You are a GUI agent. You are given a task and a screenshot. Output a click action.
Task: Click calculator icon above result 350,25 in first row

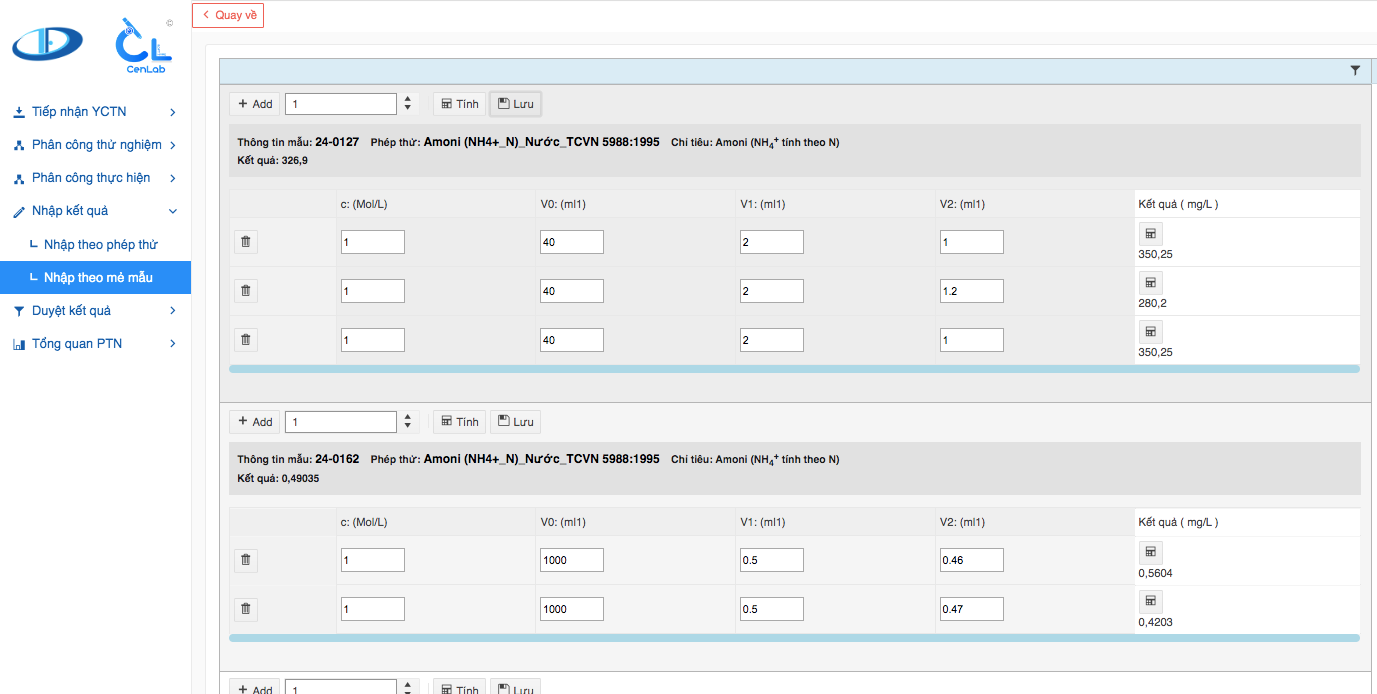click(1150, 234)
